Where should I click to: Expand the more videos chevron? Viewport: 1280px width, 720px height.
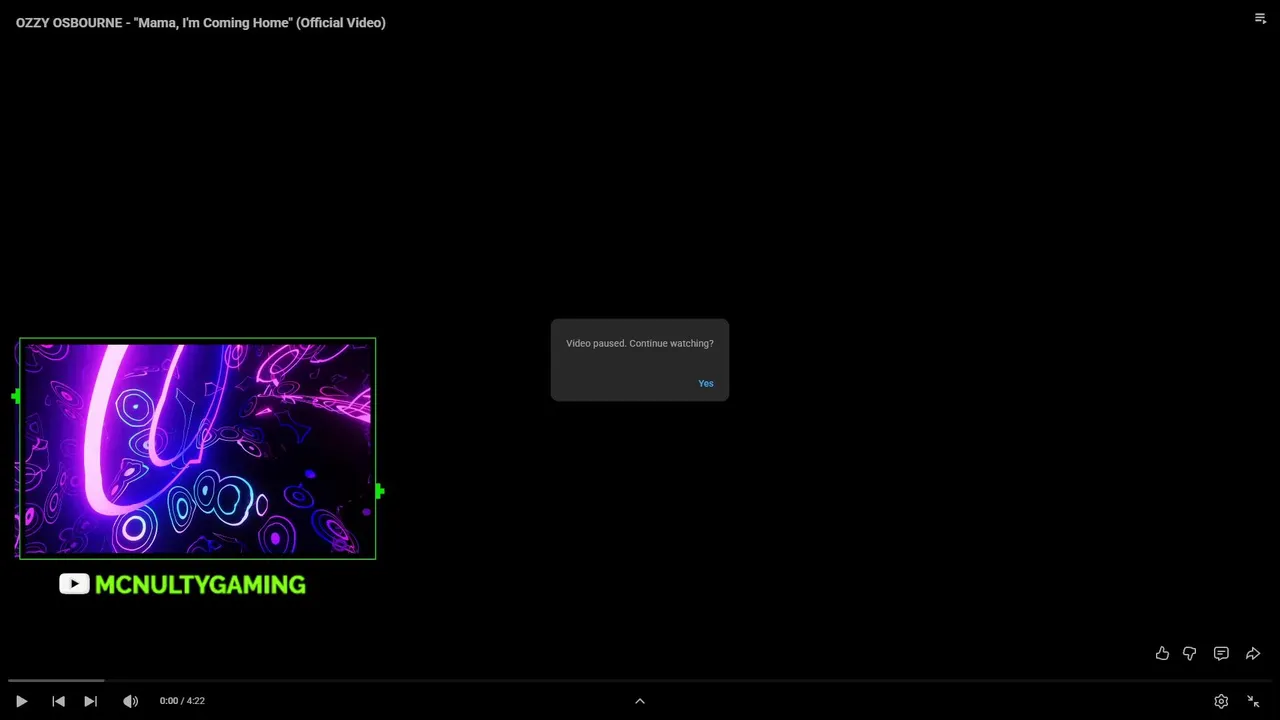(640, 701)
